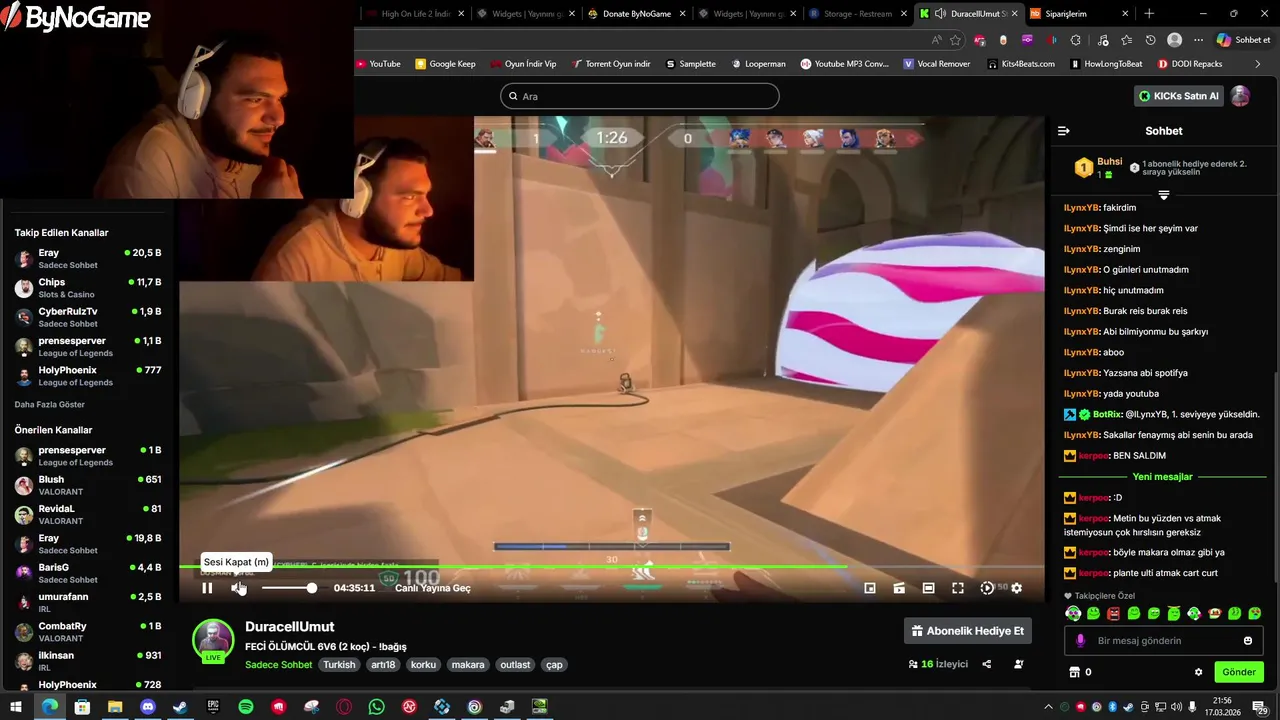Open browser extensions puzzle icon
Screen dimensions: 1280x720
pos(1076,40)
